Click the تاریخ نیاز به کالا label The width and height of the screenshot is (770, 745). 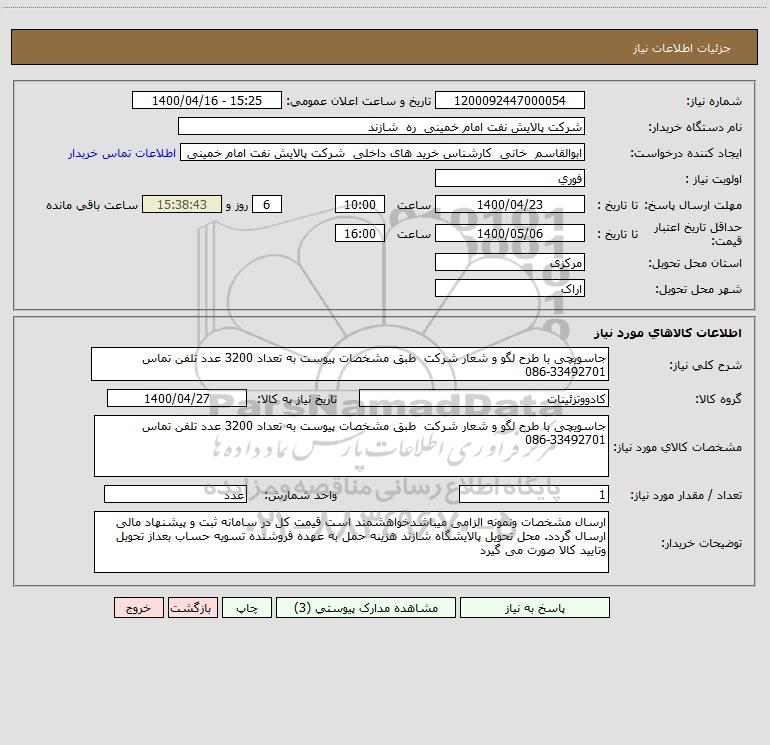298,399
